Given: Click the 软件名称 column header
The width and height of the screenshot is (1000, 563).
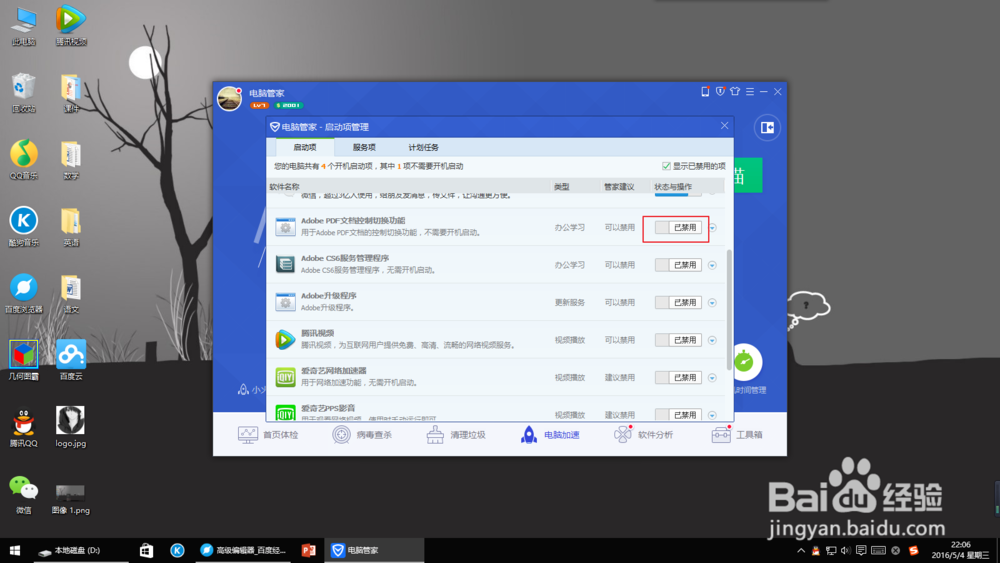Looking at the screenshot, I should coord(284,187).
